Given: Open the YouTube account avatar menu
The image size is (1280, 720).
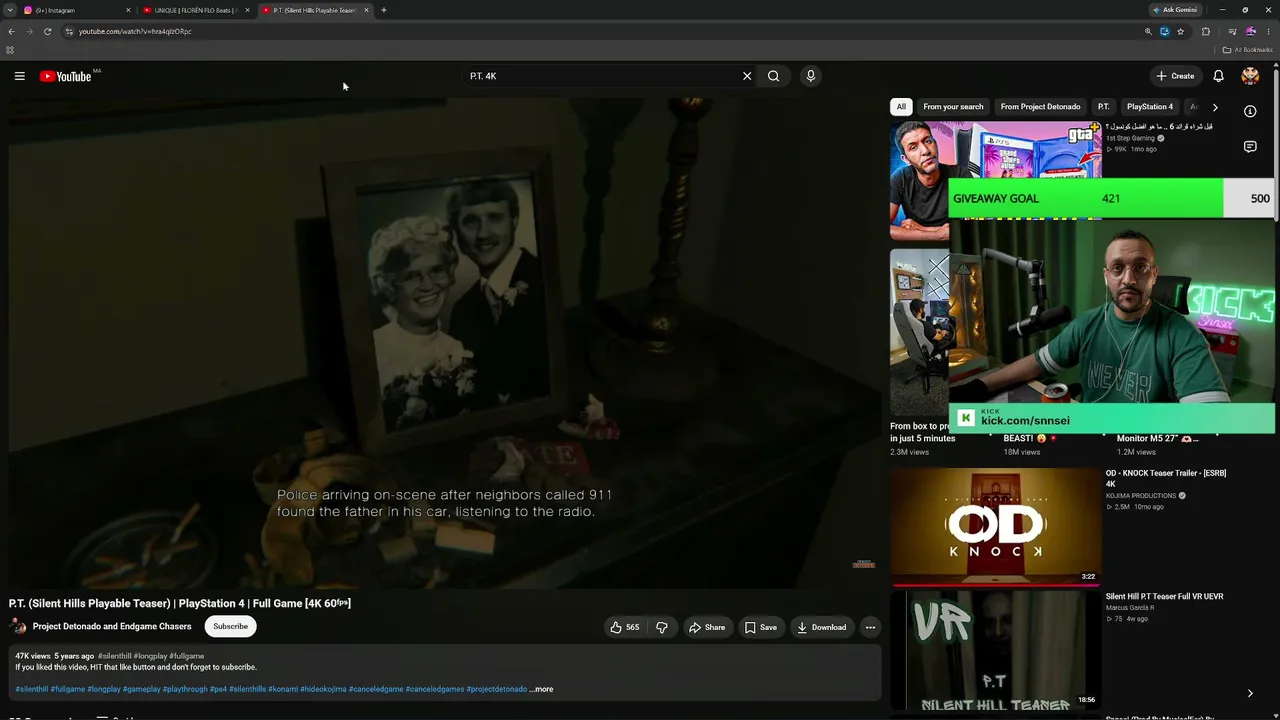Looking at the screenshot, I should [x=1250, y=76].
